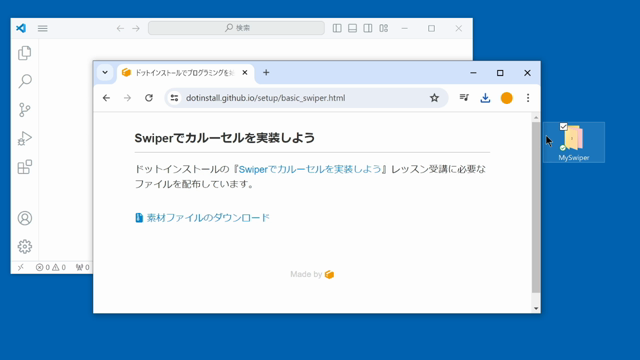This screenshot has height=360, width=640.
Task: Click the dotinstall logo next to Made by
Action: pos(329,275)
